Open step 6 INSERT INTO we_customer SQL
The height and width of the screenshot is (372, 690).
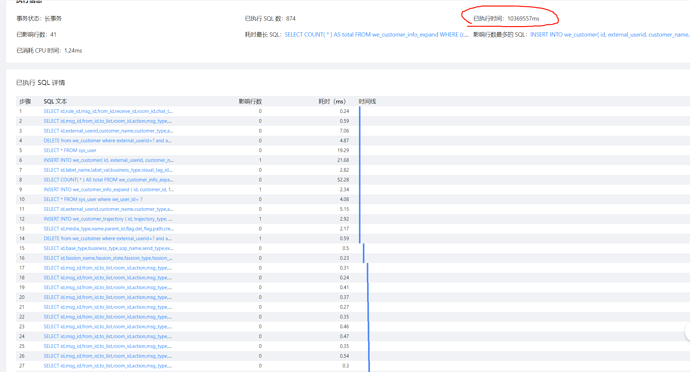[108, 160]
